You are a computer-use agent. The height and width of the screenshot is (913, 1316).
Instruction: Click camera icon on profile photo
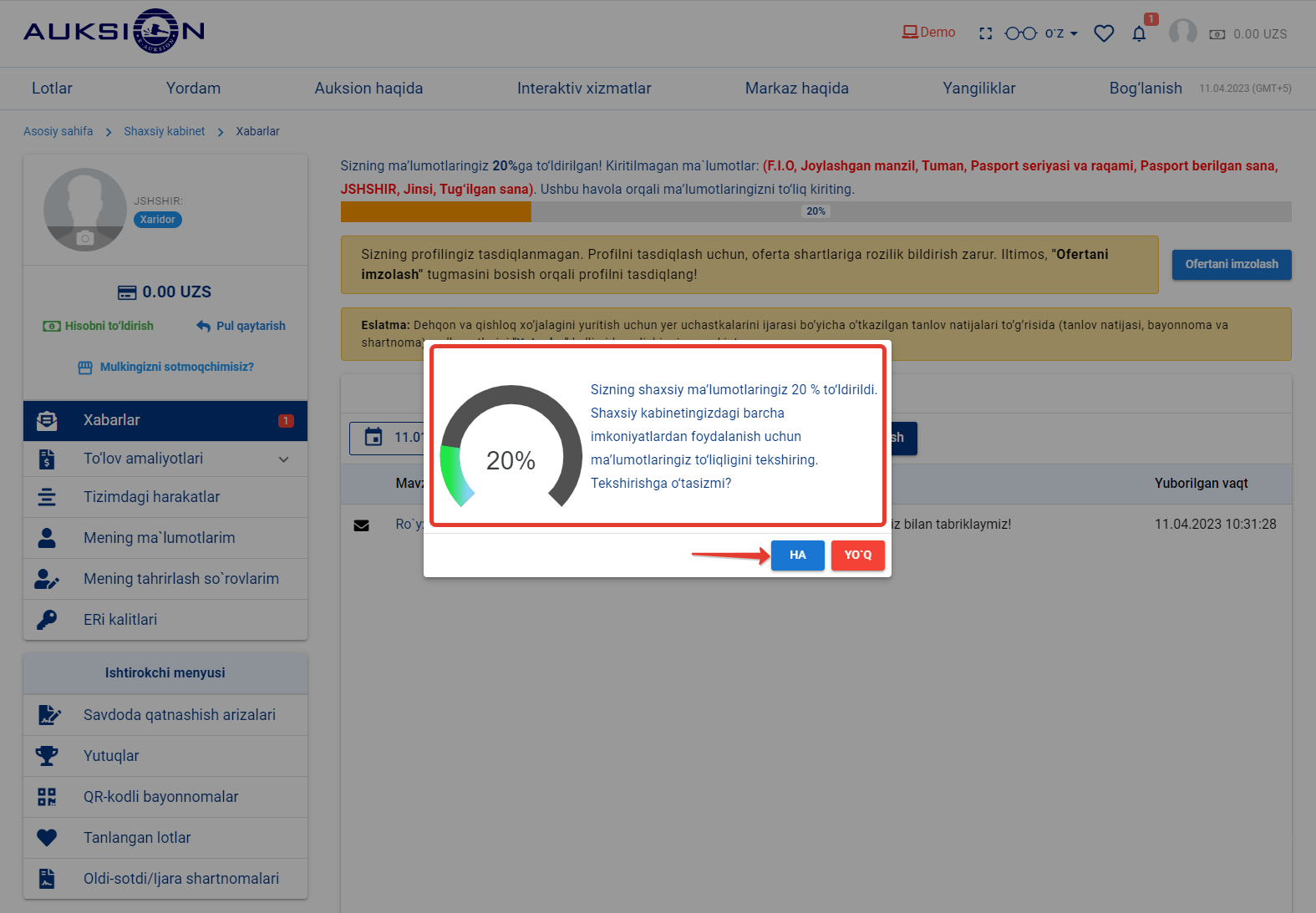tap(85, 238)
